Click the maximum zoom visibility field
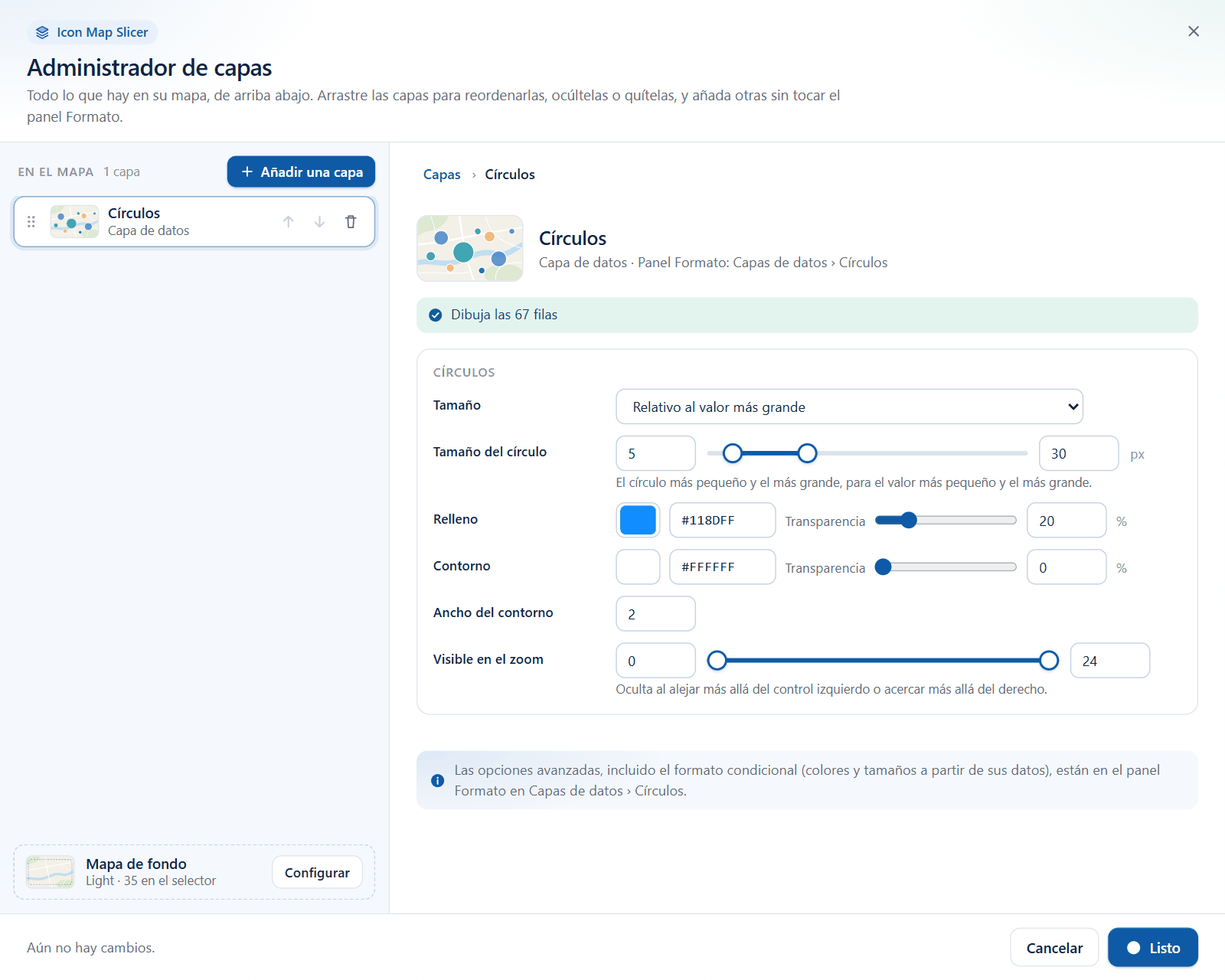This screenshot has width=1225, height=980. [1110, 660]
